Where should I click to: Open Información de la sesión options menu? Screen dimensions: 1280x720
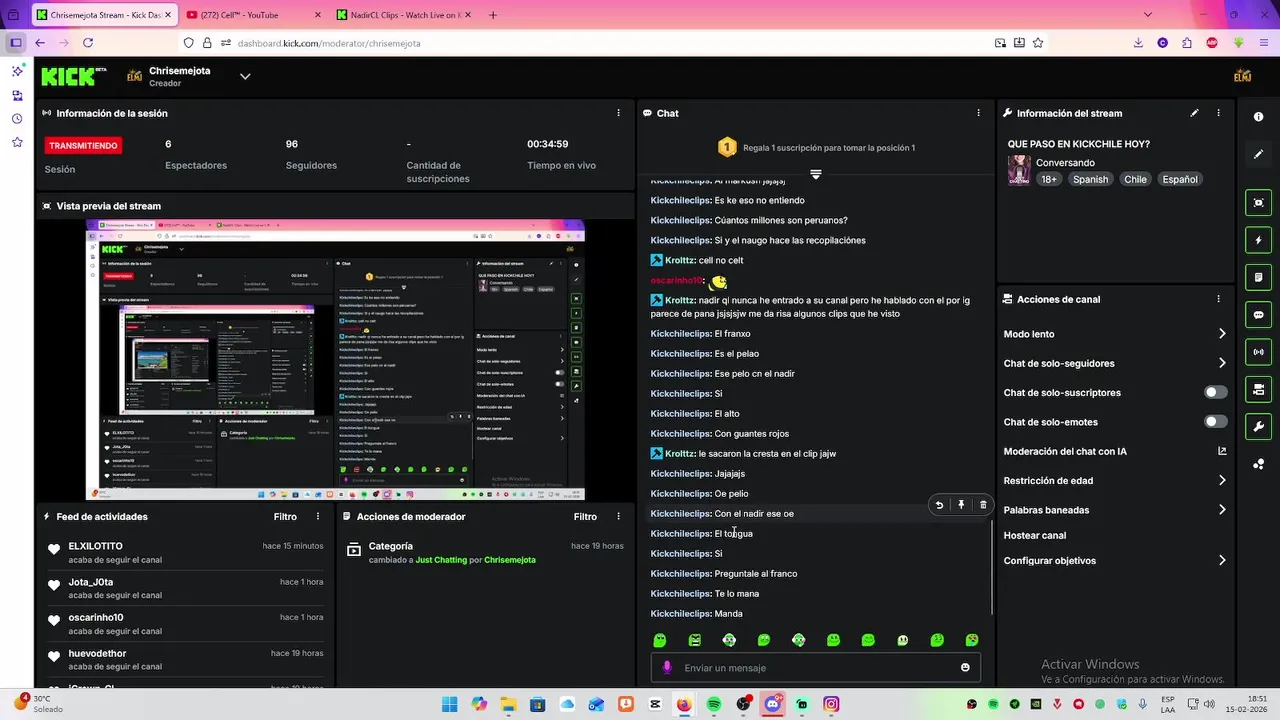click(x=618, y=113)
